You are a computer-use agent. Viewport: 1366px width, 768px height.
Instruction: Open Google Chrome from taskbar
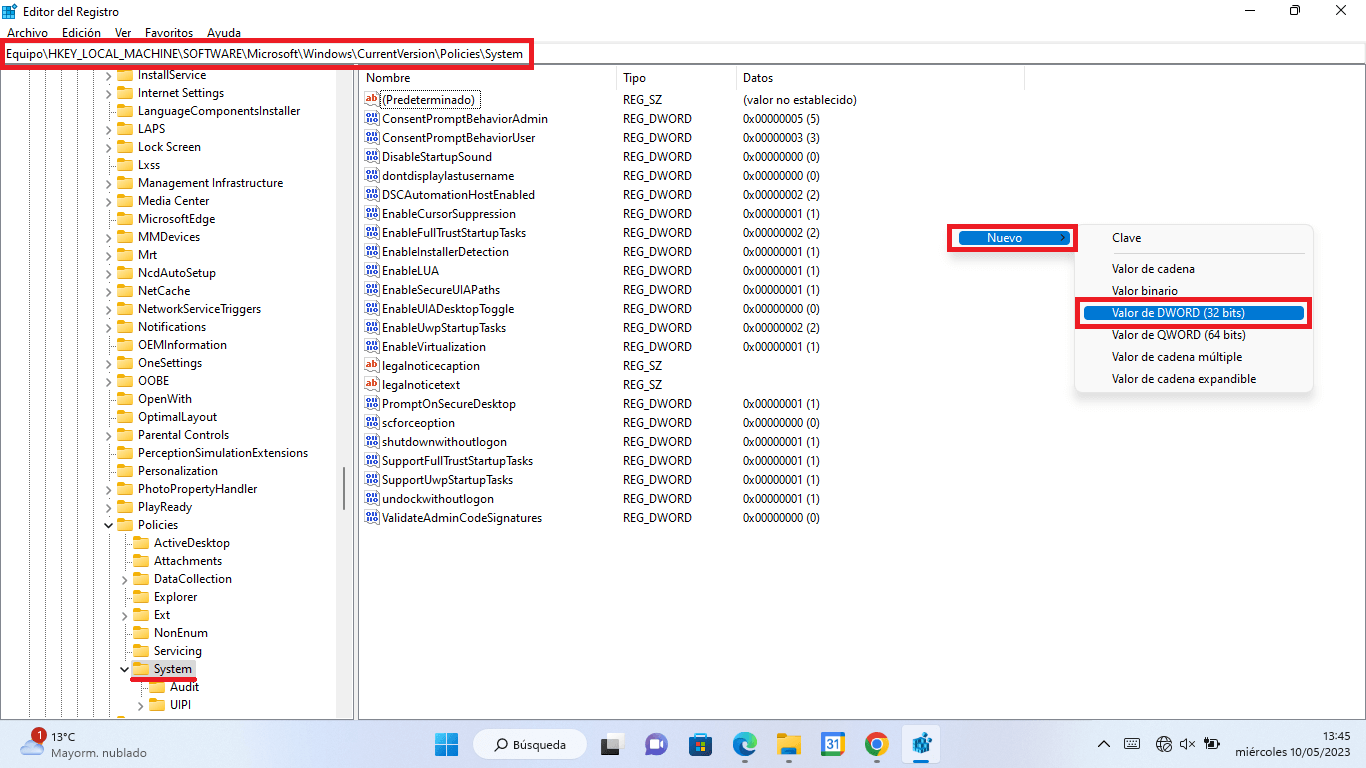pyautogui.click(x=877, y=744)
